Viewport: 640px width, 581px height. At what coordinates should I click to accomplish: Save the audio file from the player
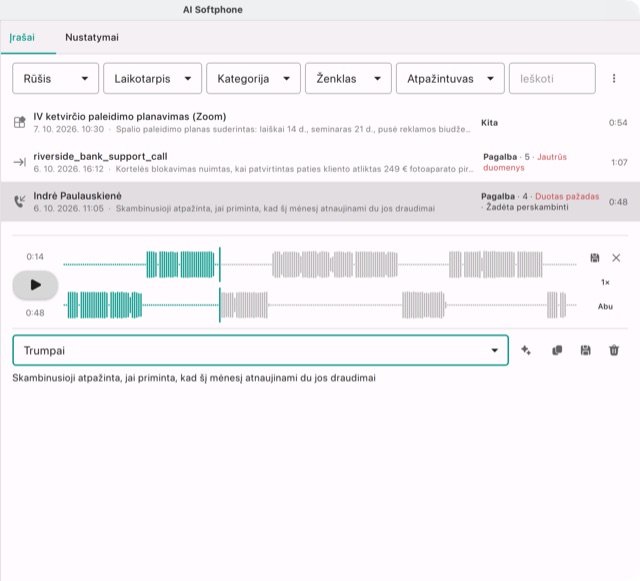[x=595, y=258]
